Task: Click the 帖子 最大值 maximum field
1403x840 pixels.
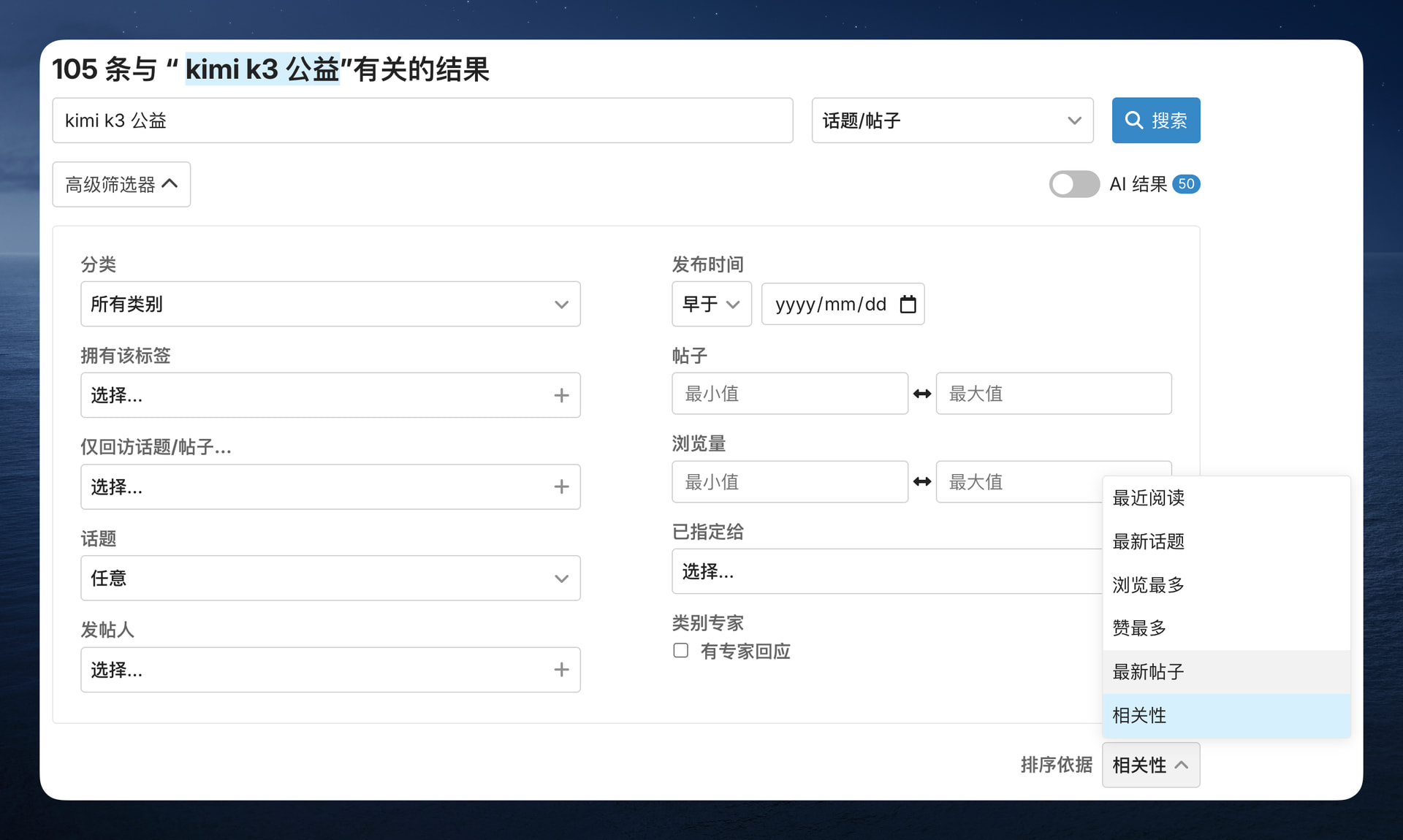Action: (1054, 394)
